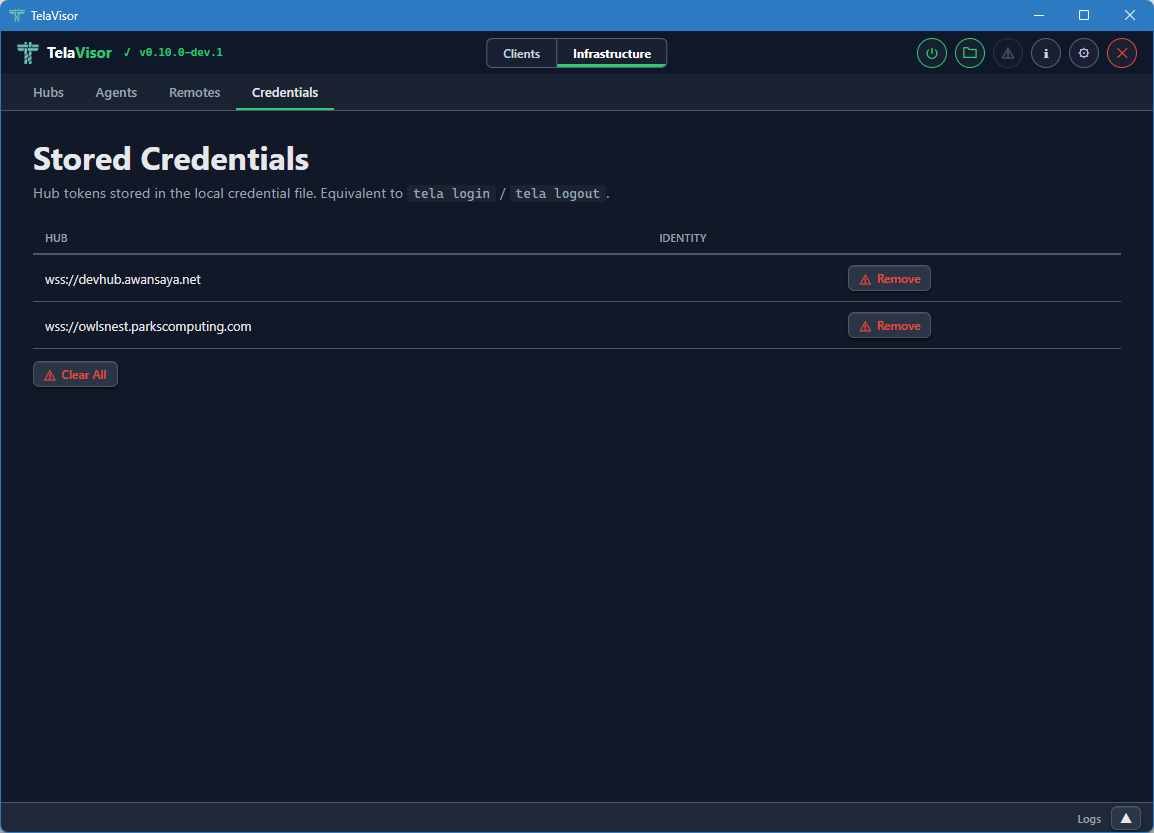Viewport: 1154px width, 833px height.
Task: Open the Agents tab
Action: [x=116, y=92]
